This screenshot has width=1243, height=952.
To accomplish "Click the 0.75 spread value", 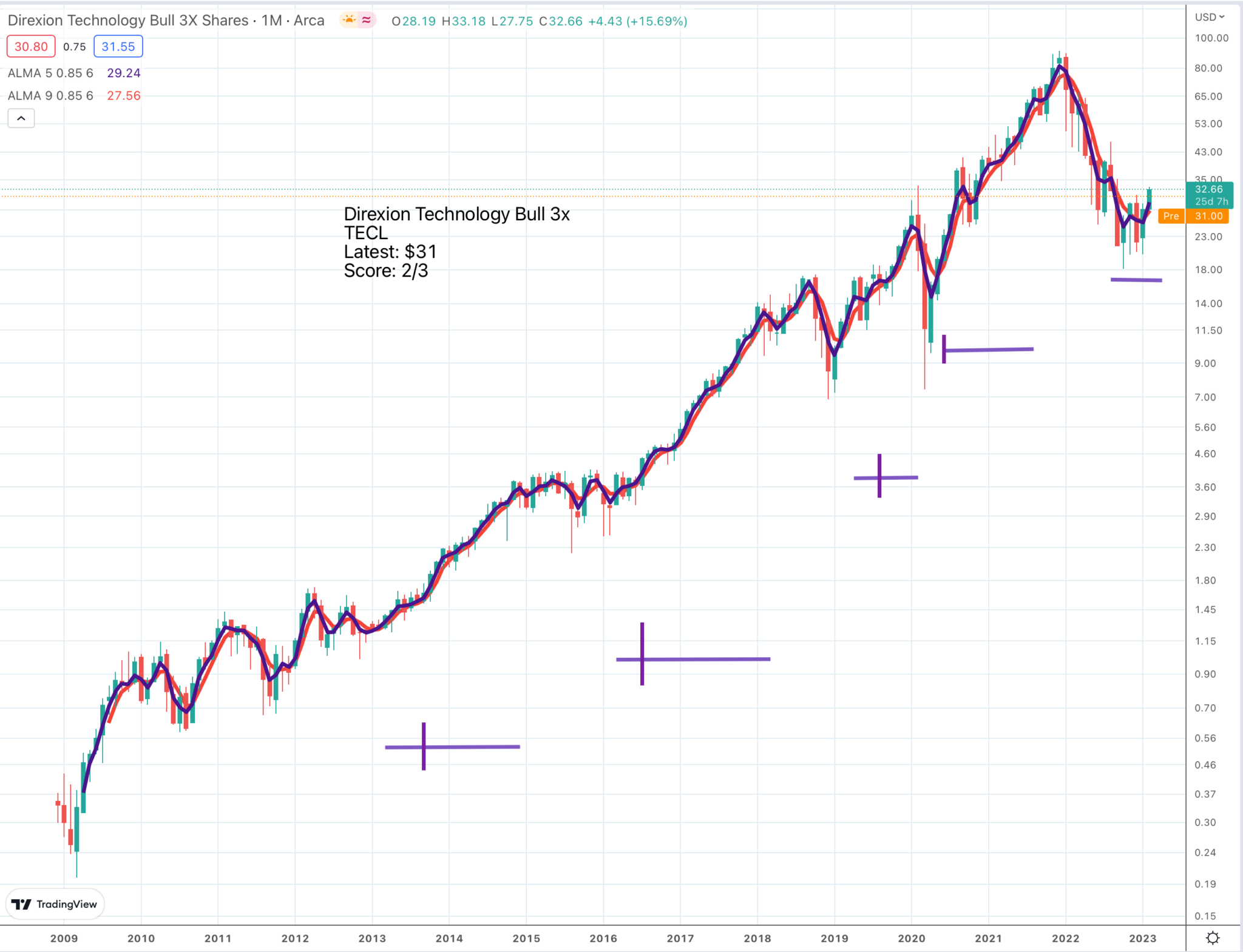I will (75, 47).
